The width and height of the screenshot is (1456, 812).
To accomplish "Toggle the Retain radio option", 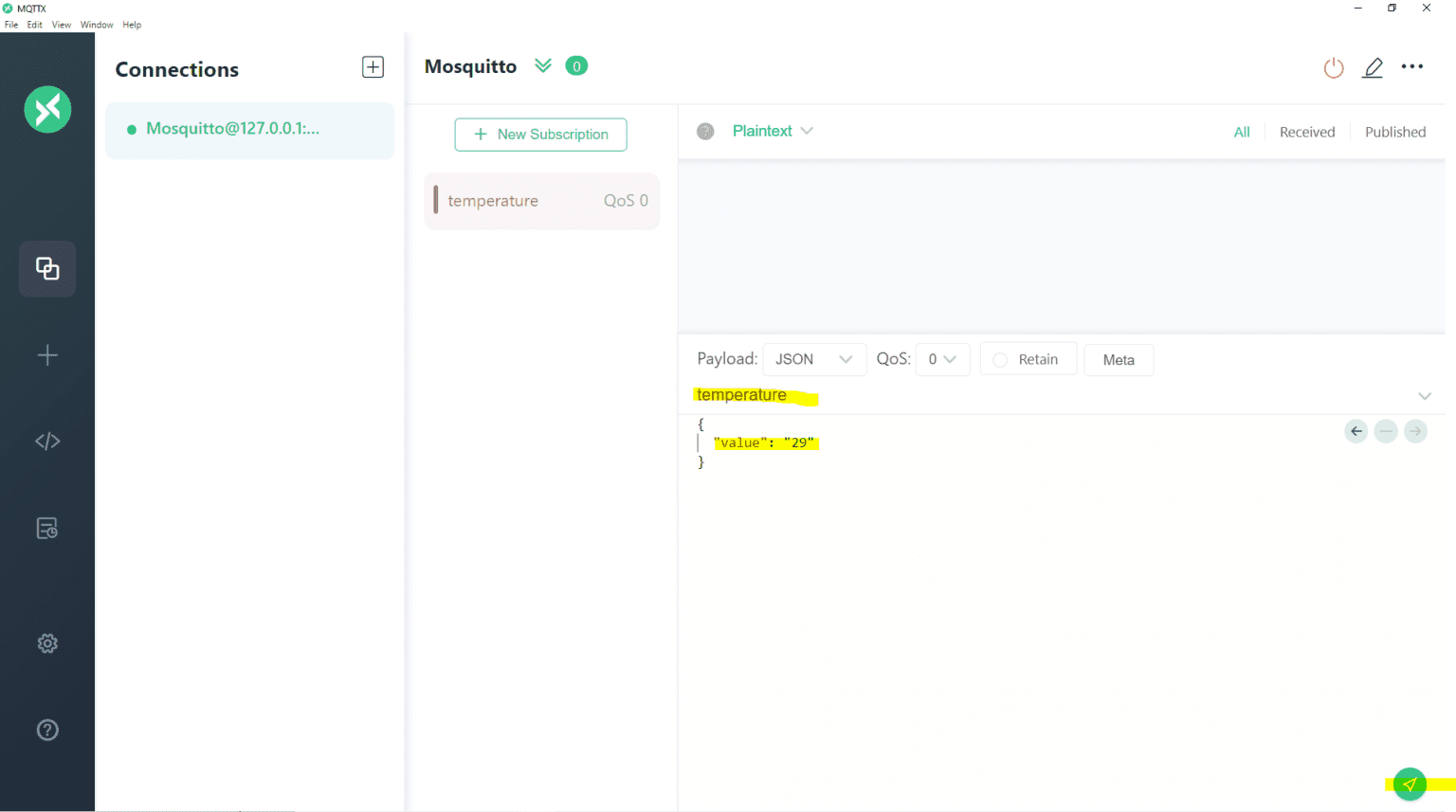I will 1001,360.
